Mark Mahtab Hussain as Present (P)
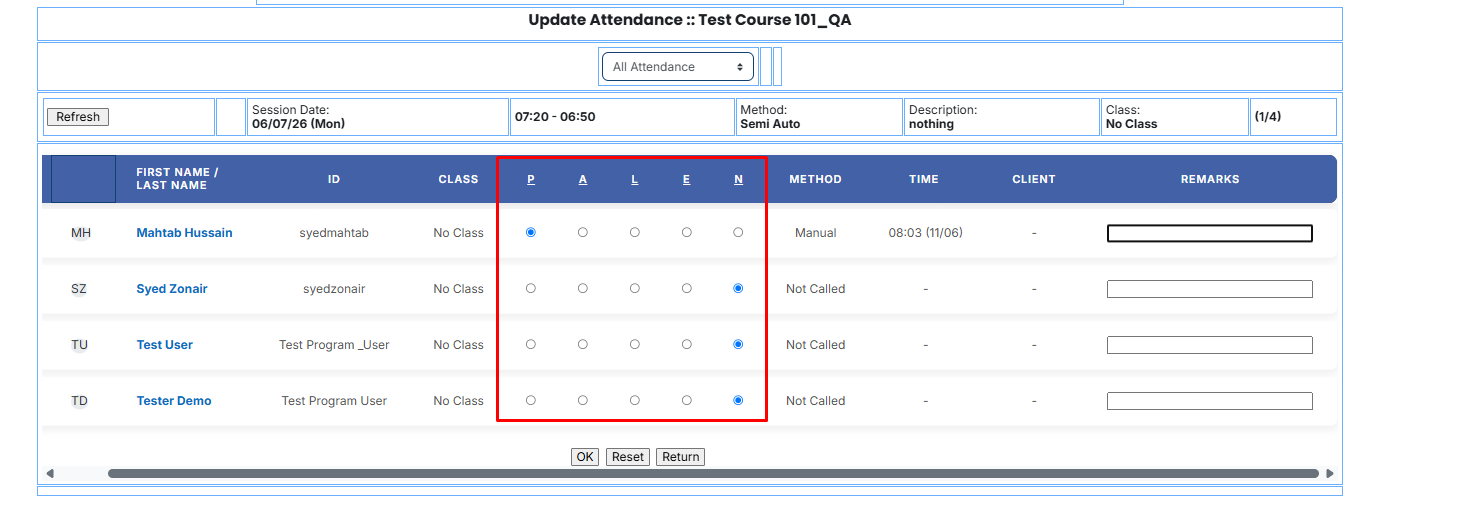Screen dimensions: 1465x505 coord(531,232)
